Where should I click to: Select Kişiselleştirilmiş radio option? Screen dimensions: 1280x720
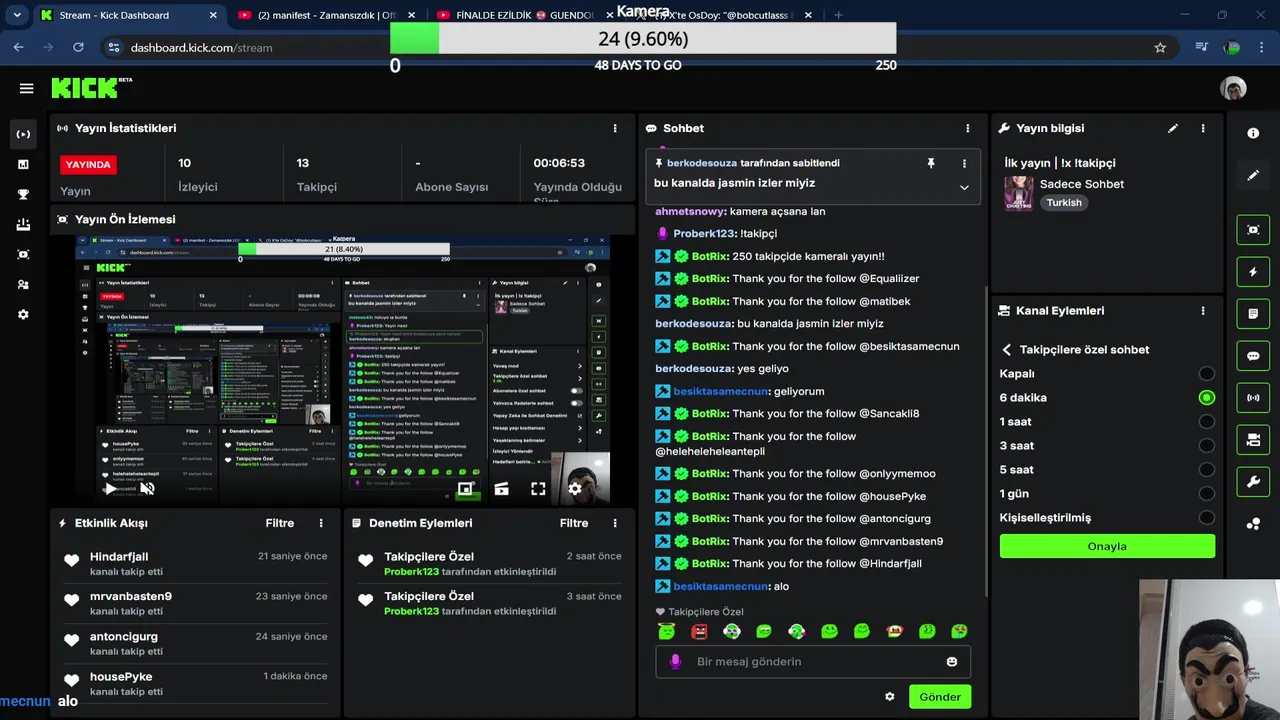[x=1207, y=518]
